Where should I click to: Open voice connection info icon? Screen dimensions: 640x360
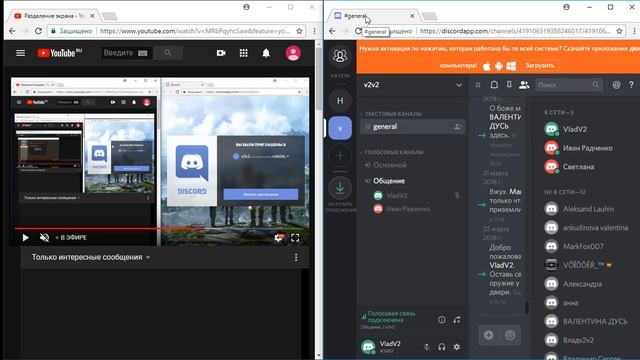[x=442, y=320]
